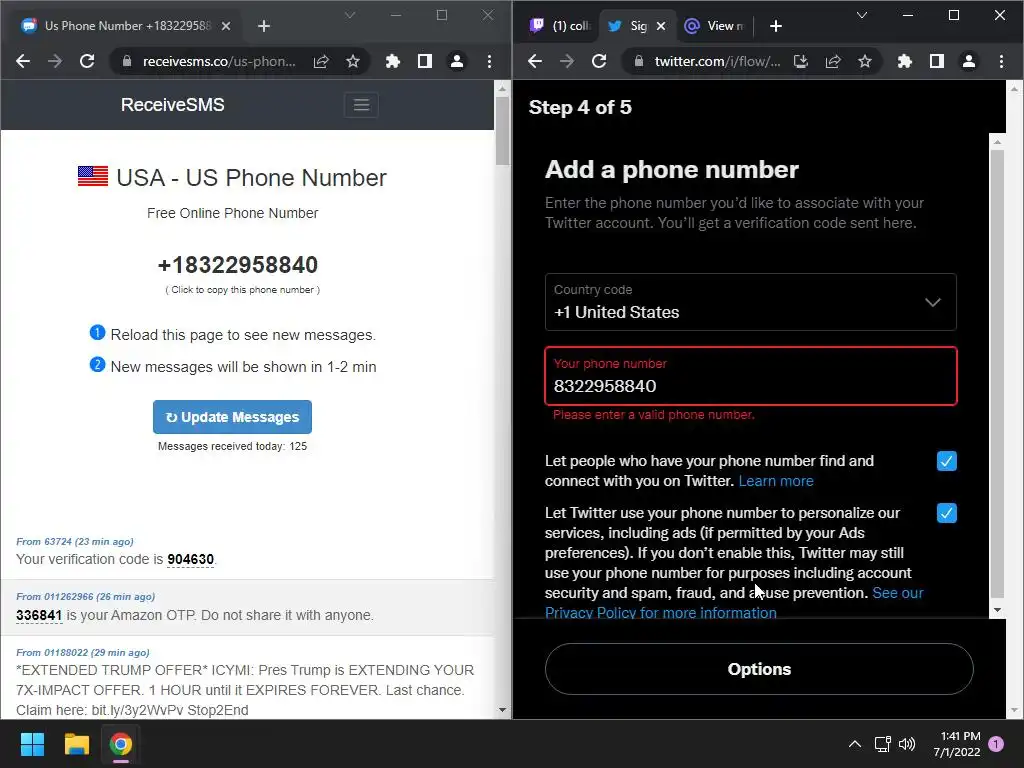Click ReceiveSMS page scrollbar thumb
1024x768 pixels.
click(x=502, y=131)
